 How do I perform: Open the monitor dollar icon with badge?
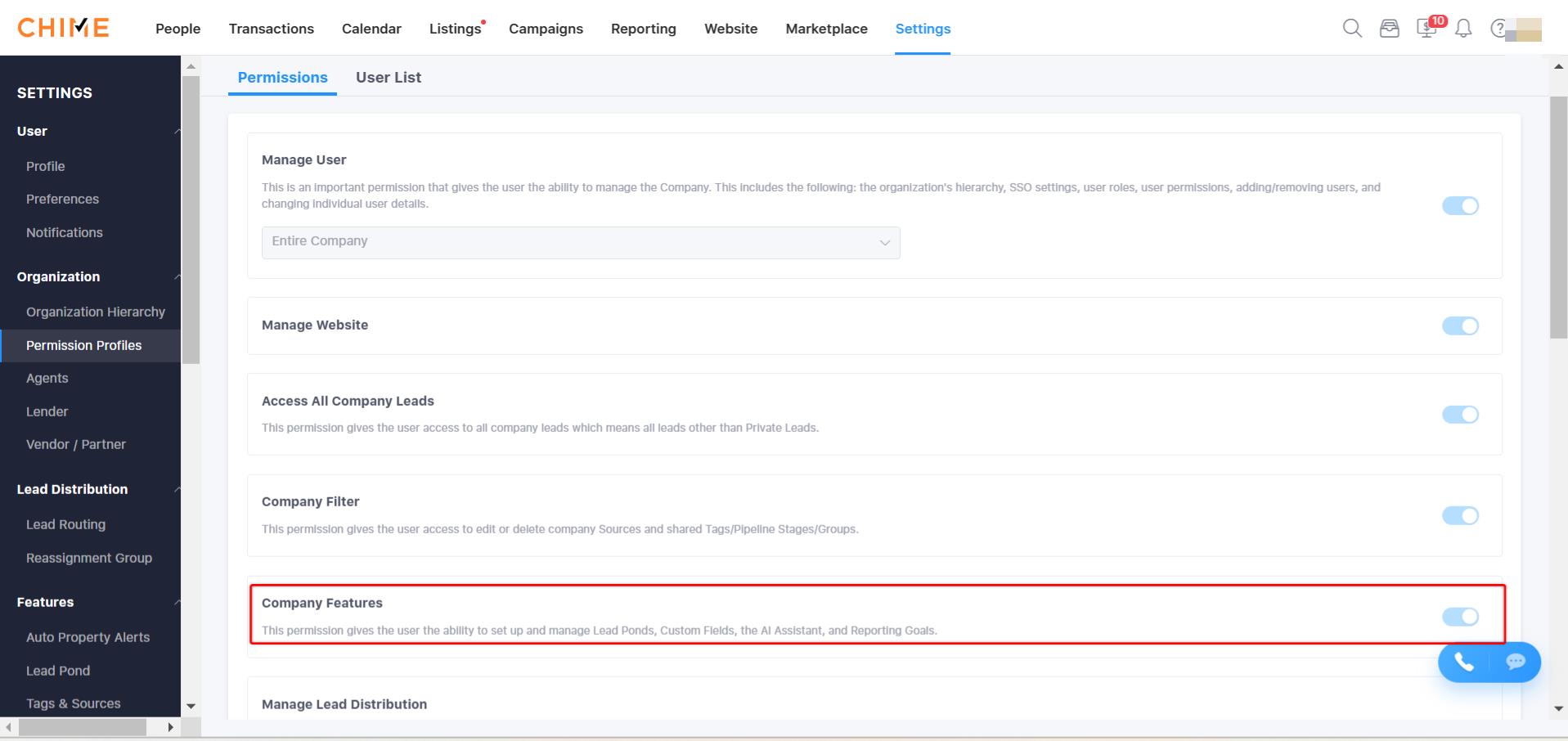tap(1428, 27)
